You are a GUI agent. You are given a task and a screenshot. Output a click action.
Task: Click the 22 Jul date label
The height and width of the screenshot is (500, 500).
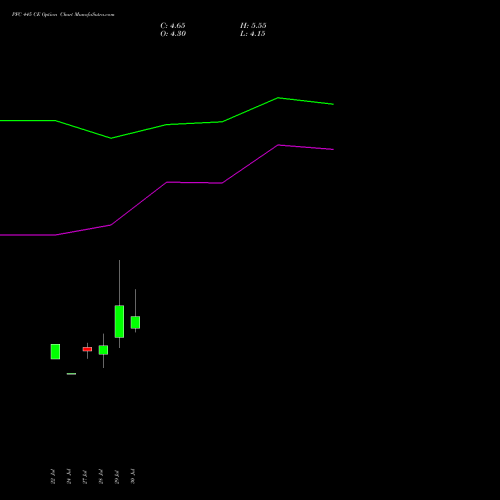click(x=53, y=477)
